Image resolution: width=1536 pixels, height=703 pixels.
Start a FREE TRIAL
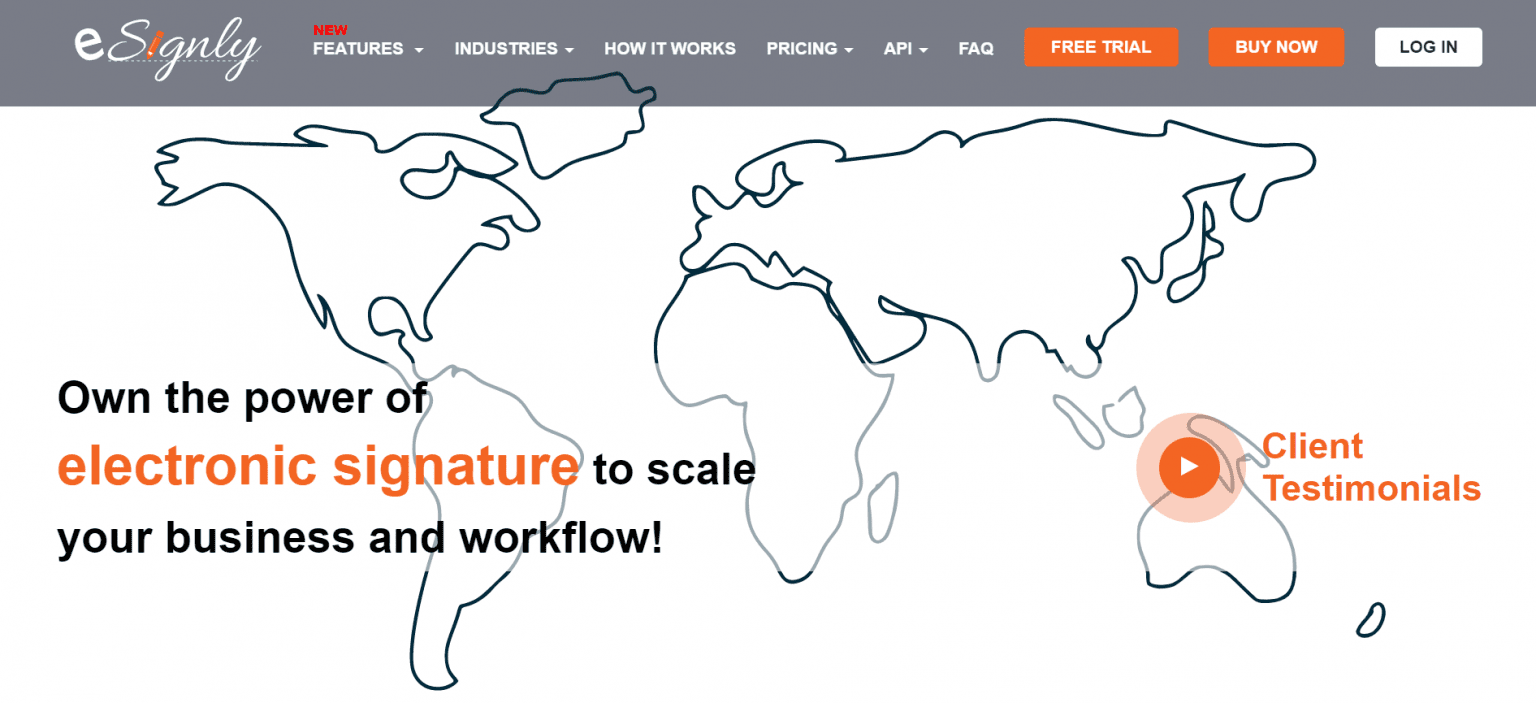(x=1101, y=47)
